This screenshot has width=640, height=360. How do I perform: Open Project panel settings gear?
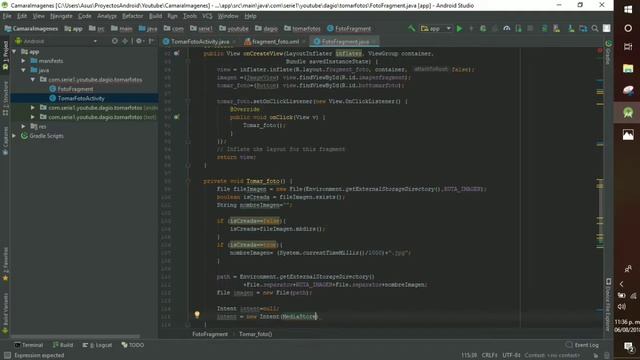[139, 41]
